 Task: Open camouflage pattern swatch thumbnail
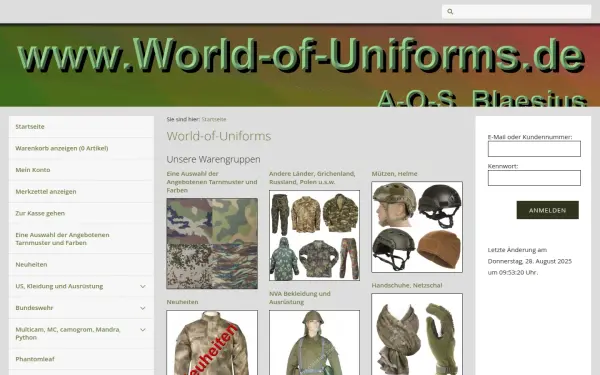pyautogui.click(x=212, y=243)
